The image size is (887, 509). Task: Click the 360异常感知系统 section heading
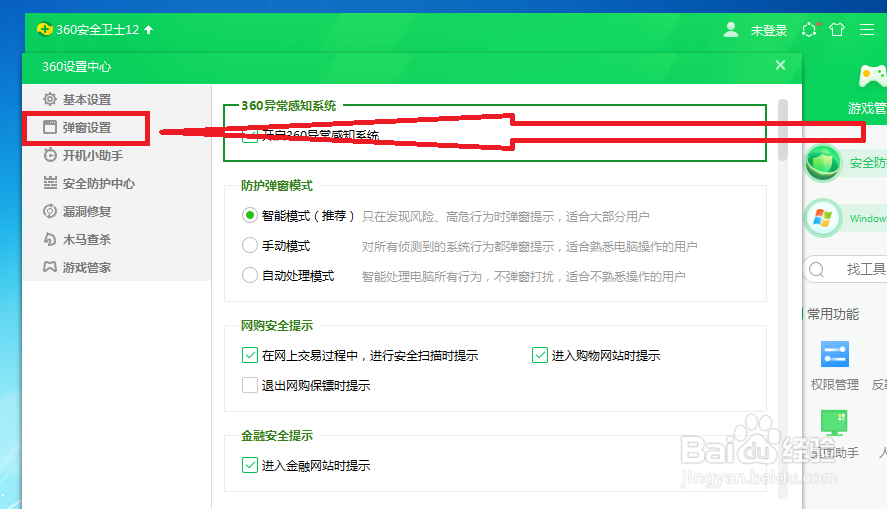[289, 106]
